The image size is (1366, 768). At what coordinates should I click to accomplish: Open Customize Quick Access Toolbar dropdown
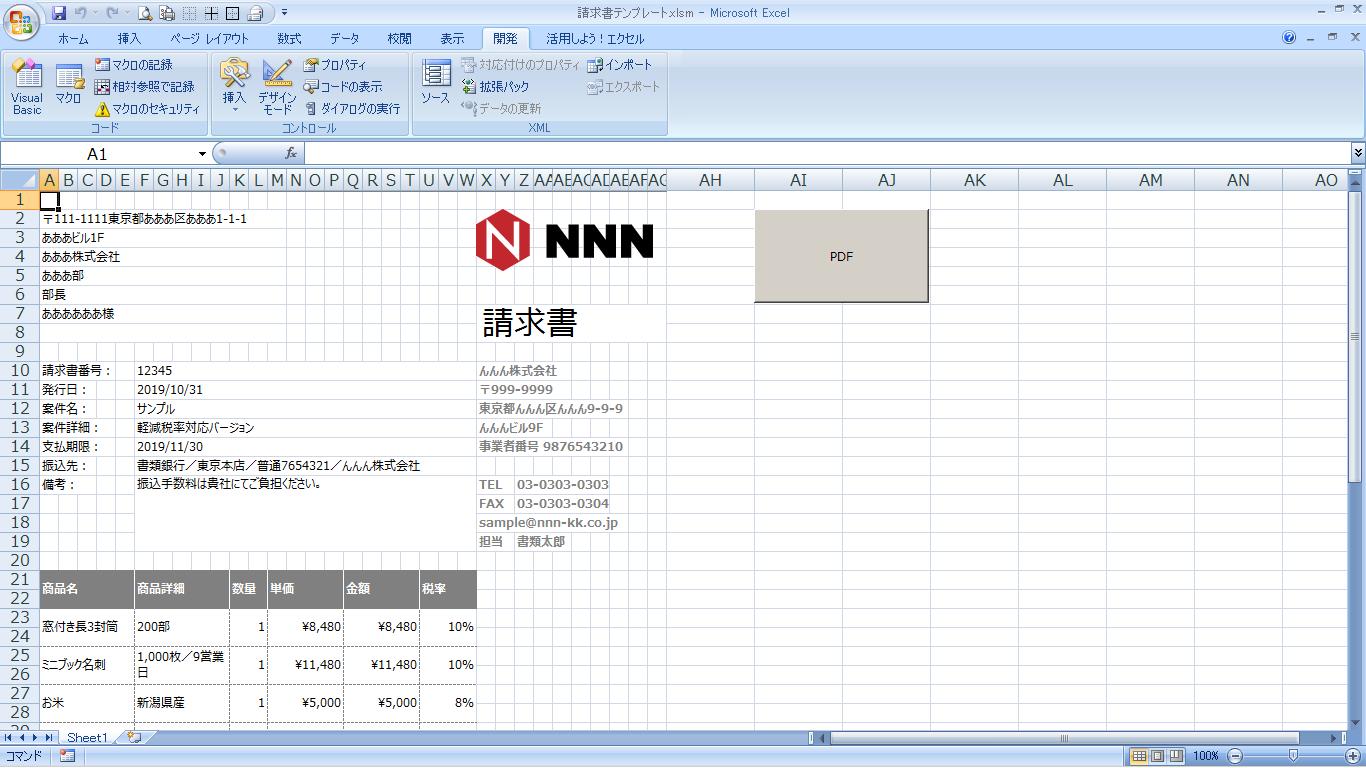[x=284, y=13]
